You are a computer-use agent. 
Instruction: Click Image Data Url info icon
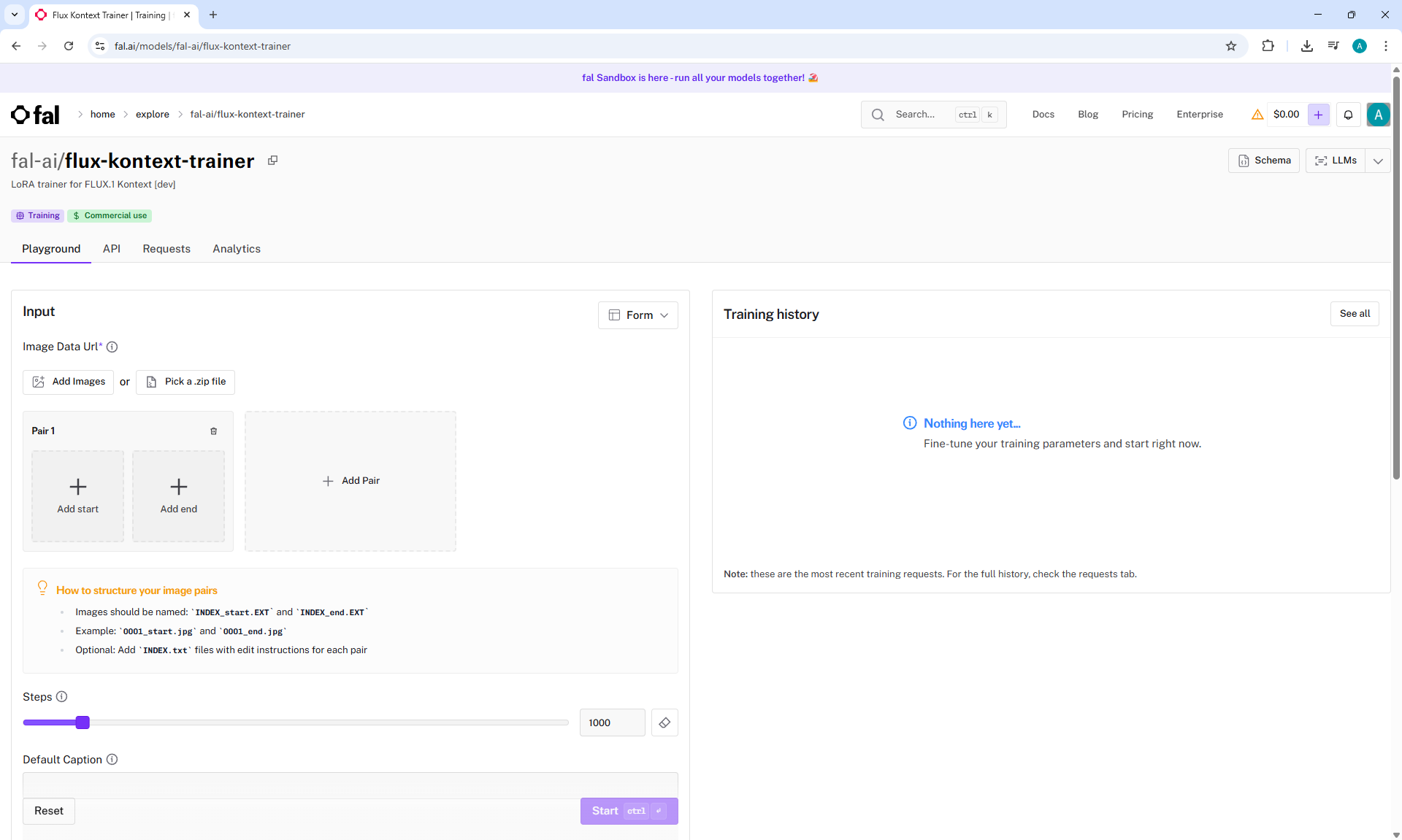(112, 347)
